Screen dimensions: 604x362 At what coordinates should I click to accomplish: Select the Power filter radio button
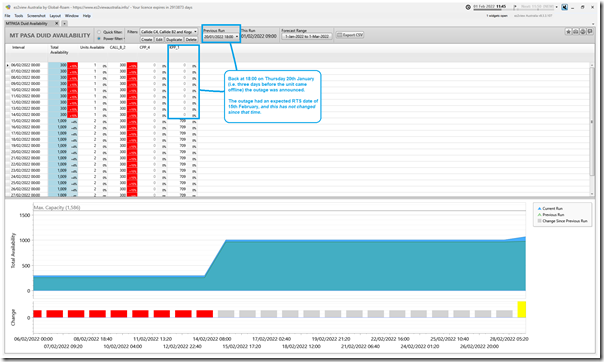(x=99, y=39)
